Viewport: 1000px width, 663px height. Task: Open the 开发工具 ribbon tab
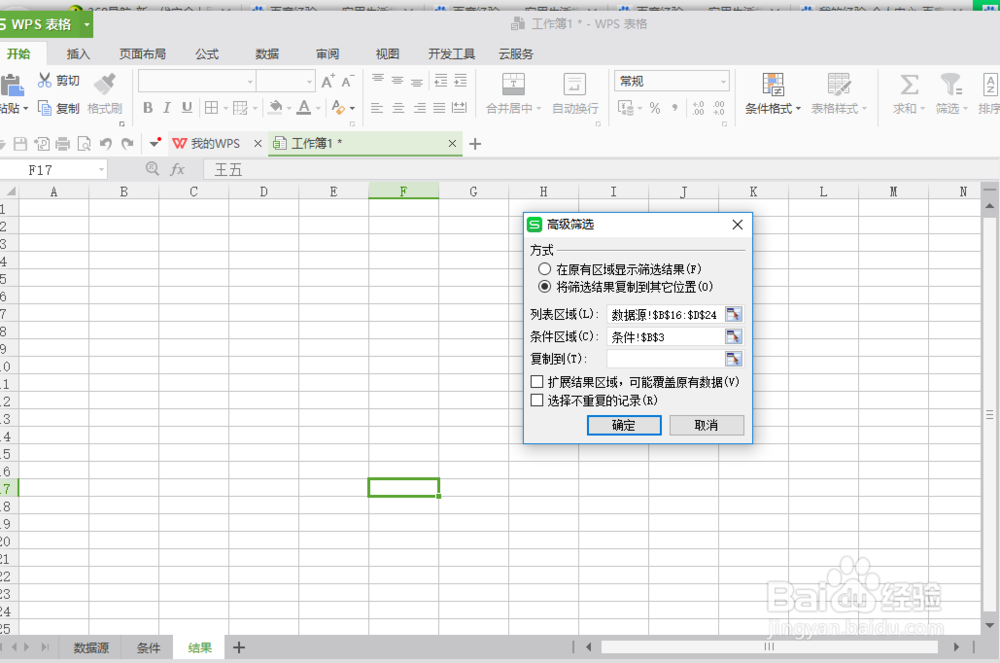click(x=452, y=54)
